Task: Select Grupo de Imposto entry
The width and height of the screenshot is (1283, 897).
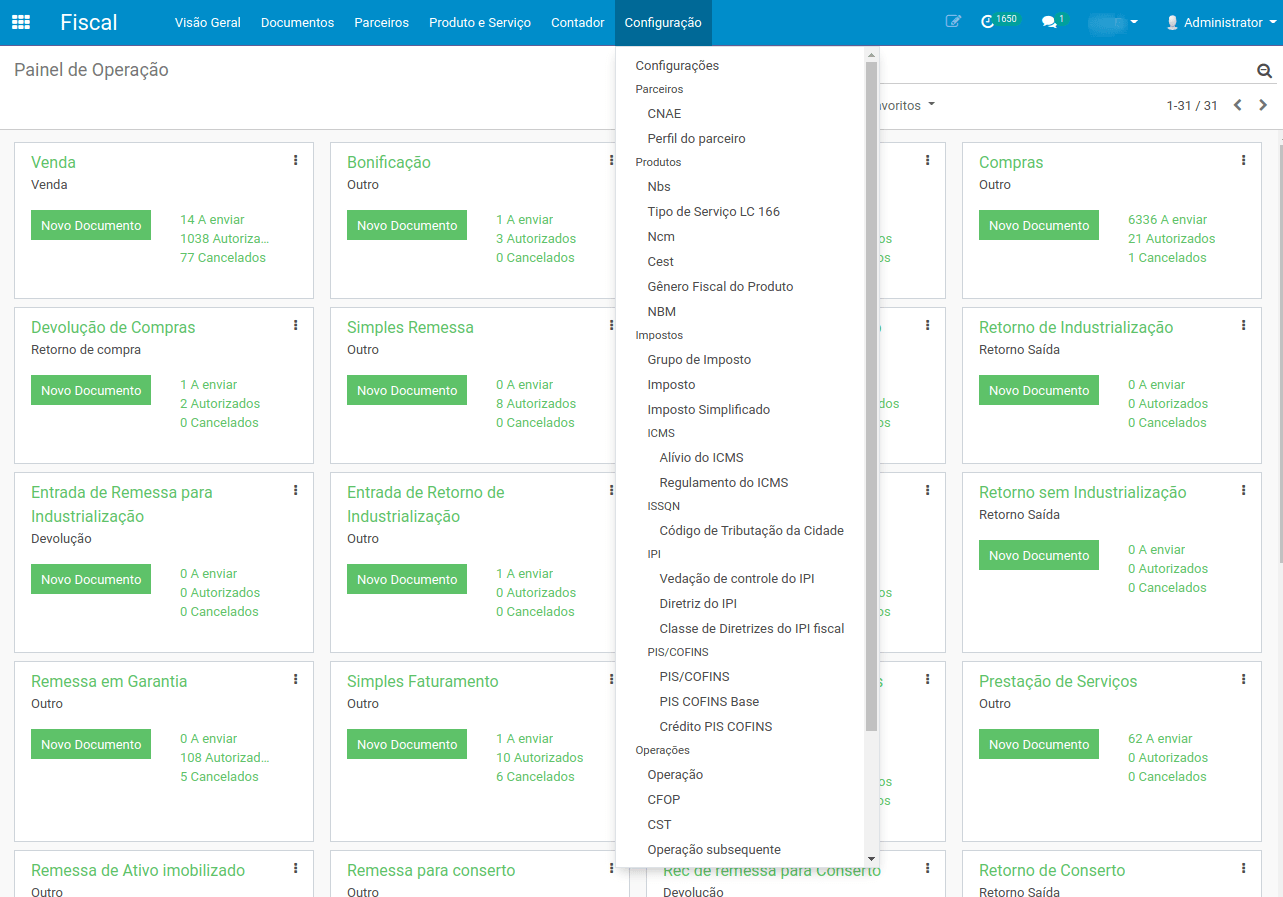Action: point(699,360)
